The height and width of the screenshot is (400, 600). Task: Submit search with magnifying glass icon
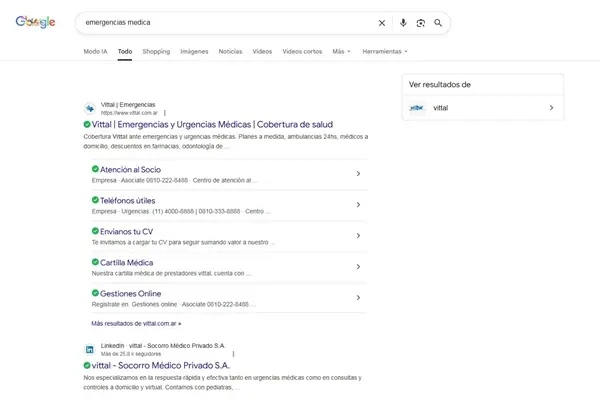(x=438, y=23)
